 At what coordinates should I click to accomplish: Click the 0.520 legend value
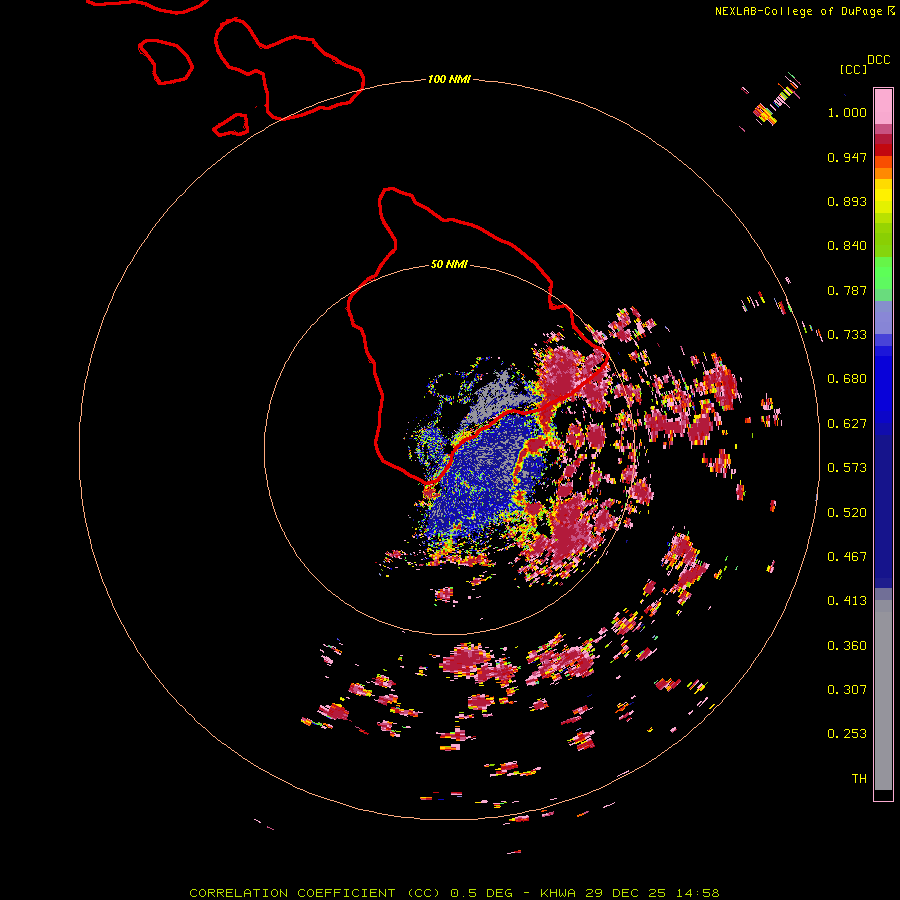point(847,513)
